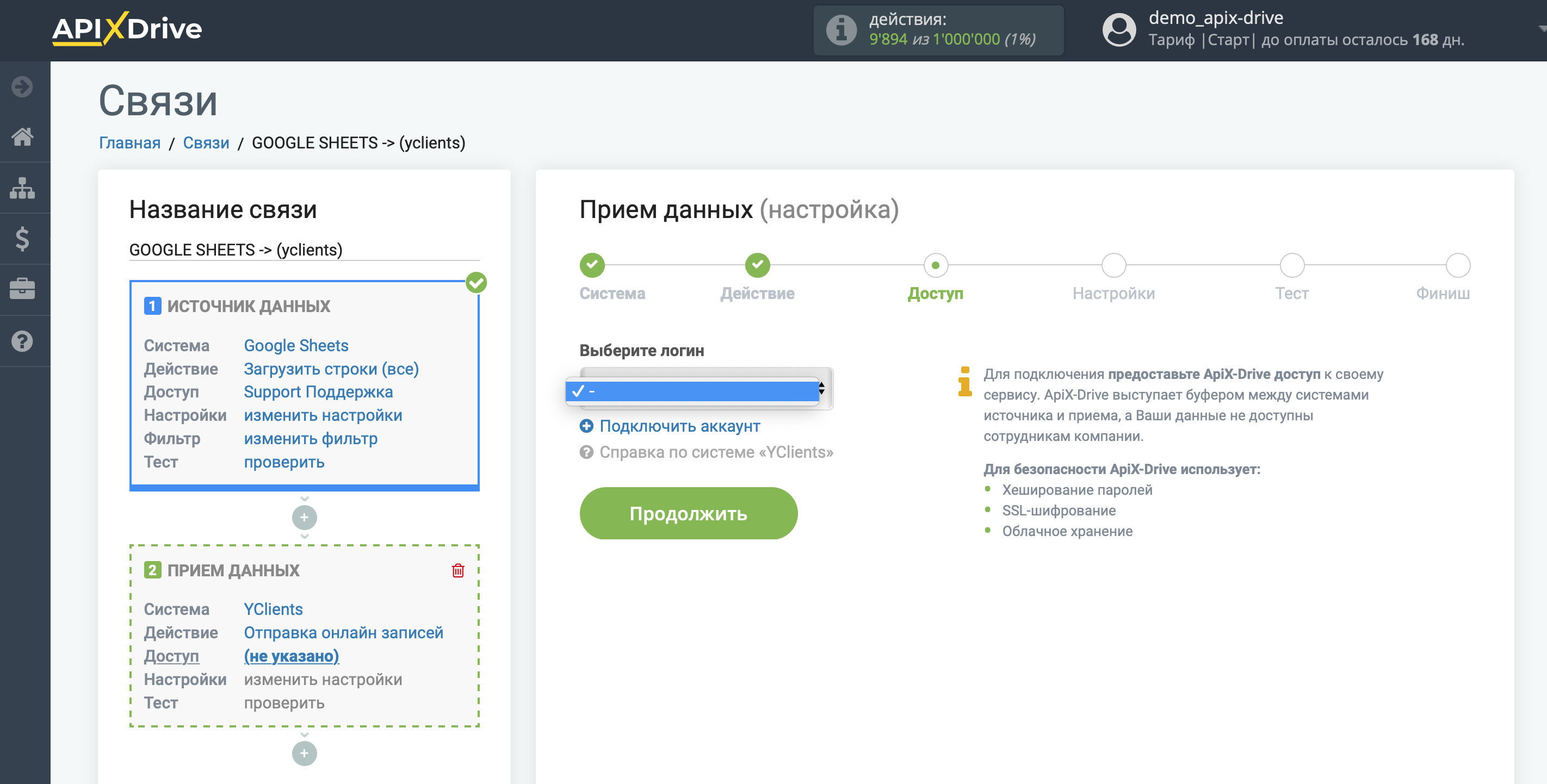Click source изменить настройки link
The height and width of the screenshot is (784, 1547).
(x=323, y=415)
